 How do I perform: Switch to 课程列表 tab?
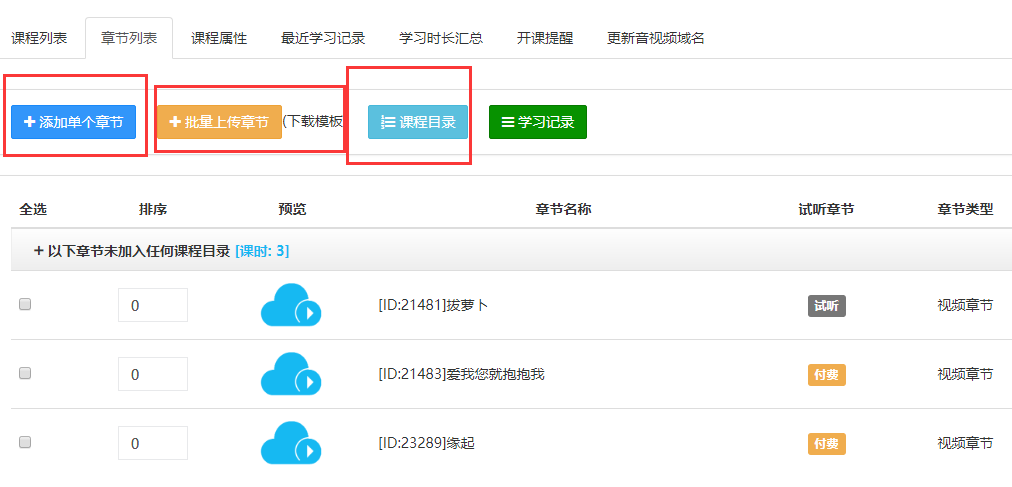tap(39, 38)
